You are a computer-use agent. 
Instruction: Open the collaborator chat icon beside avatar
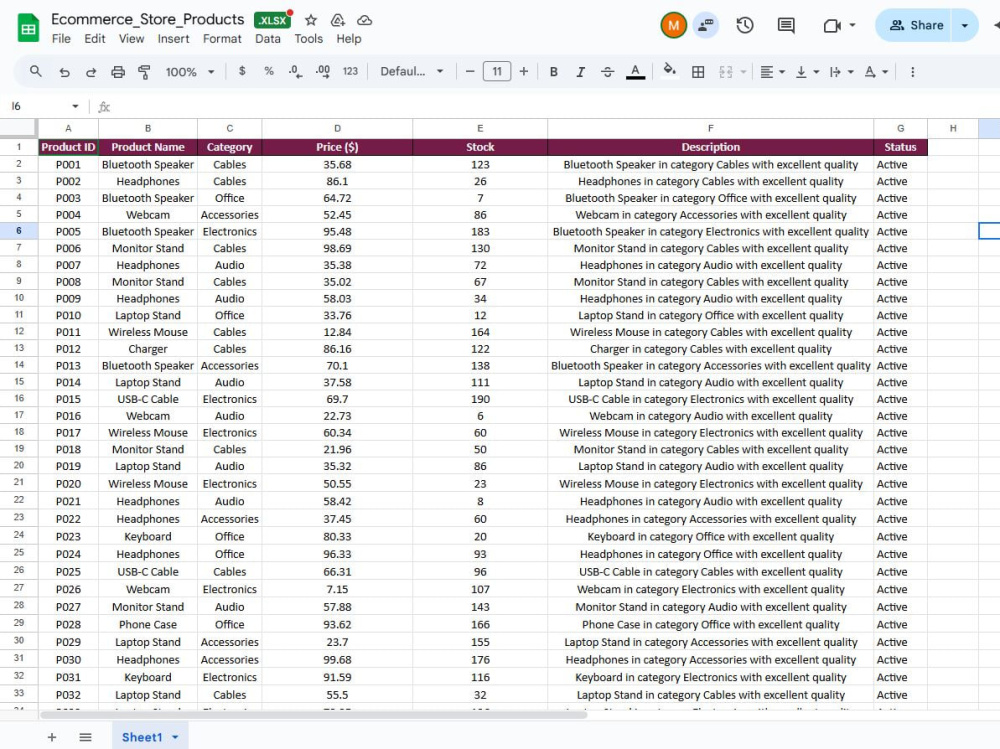pos(705,26)
